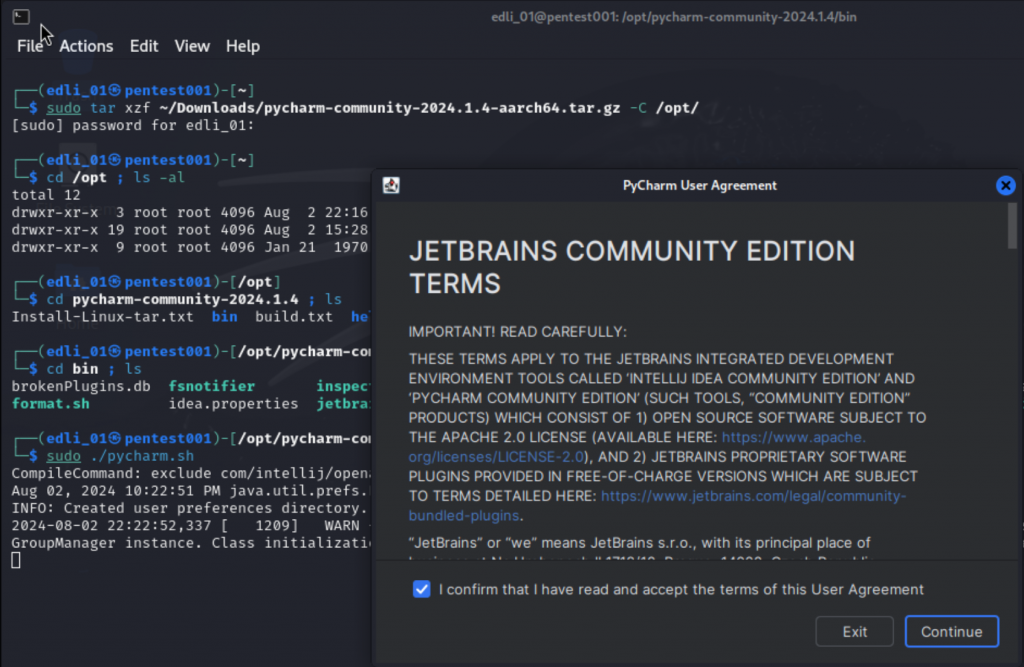The image size is (1024, 667).
Task: Click the 'JETBRAINS COMMUNITY EDITION TERMS' heading
Action: pos(632,267)
